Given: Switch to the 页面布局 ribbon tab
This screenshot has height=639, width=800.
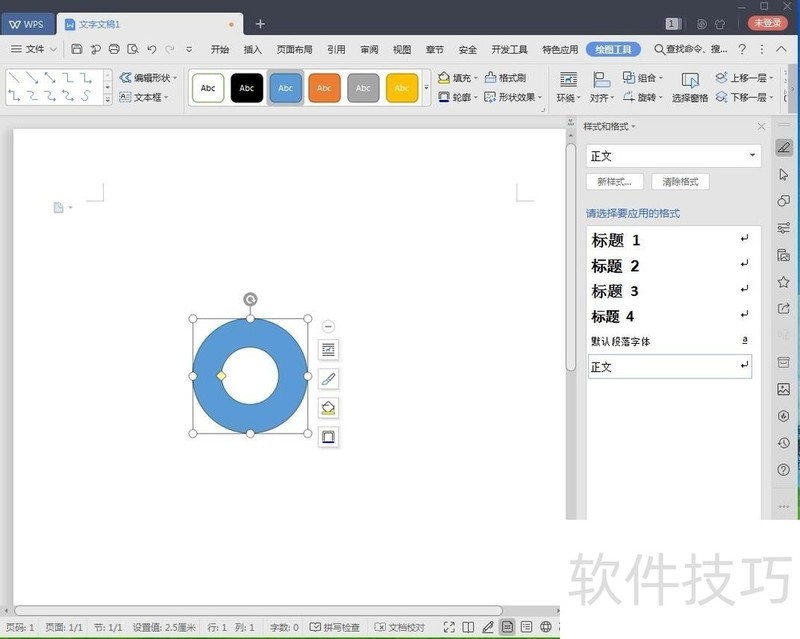Looking at the screenshot, I should [x=294, y=49].
